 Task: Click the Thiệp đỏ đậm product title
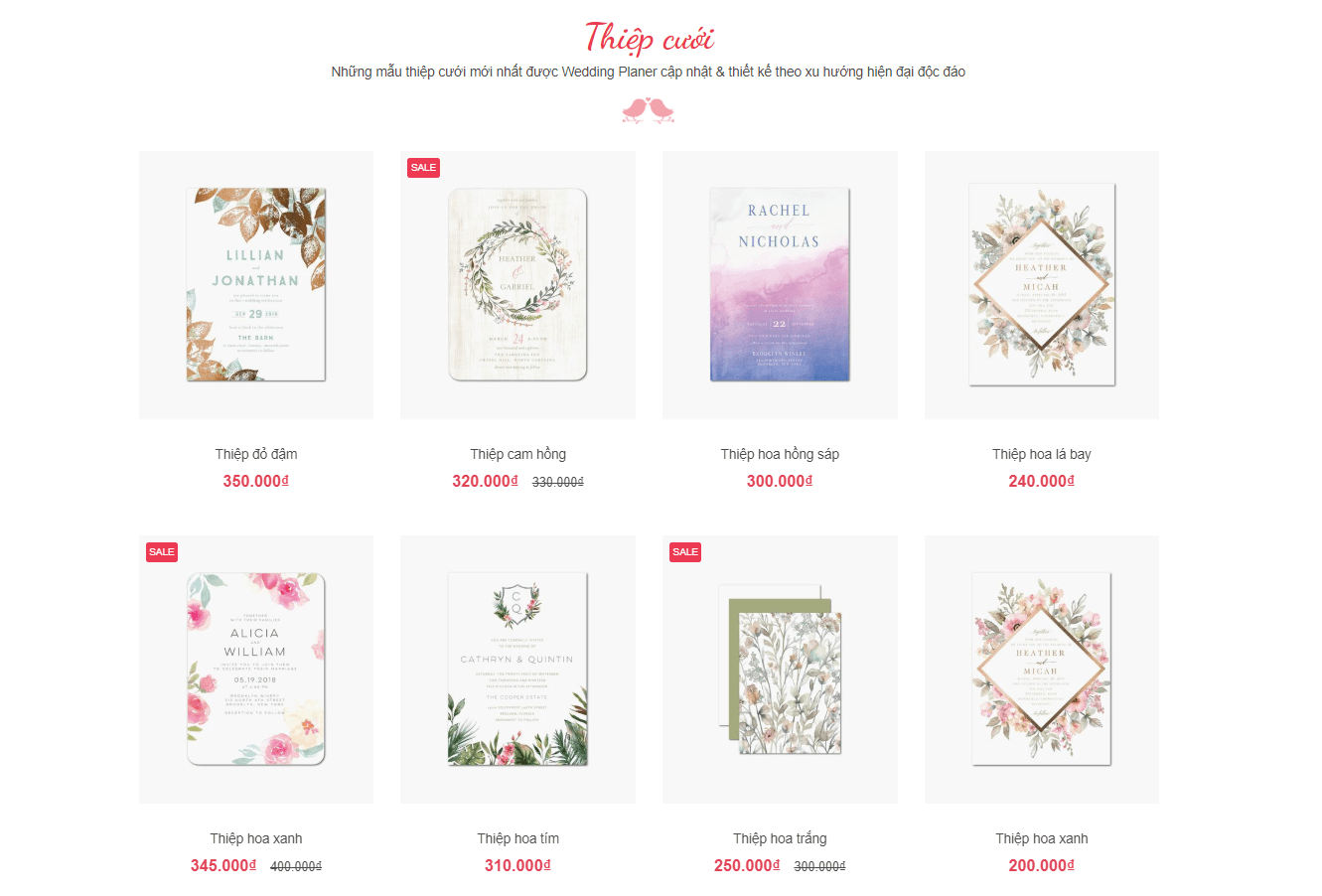coord(256,454)
